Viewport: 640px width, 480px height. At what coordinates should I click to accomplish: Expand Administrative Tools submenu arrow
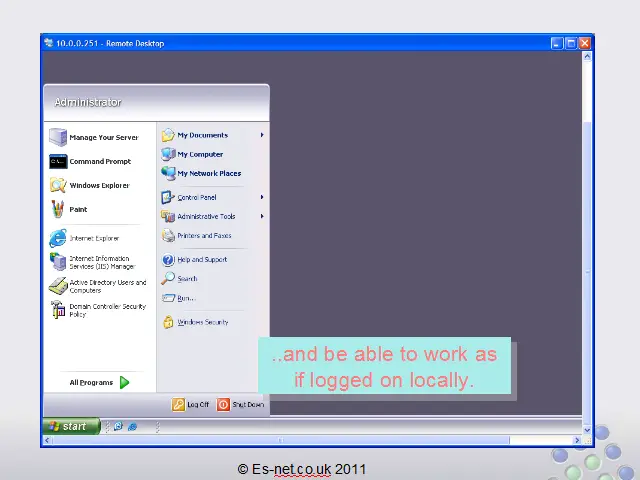point(262,216)
